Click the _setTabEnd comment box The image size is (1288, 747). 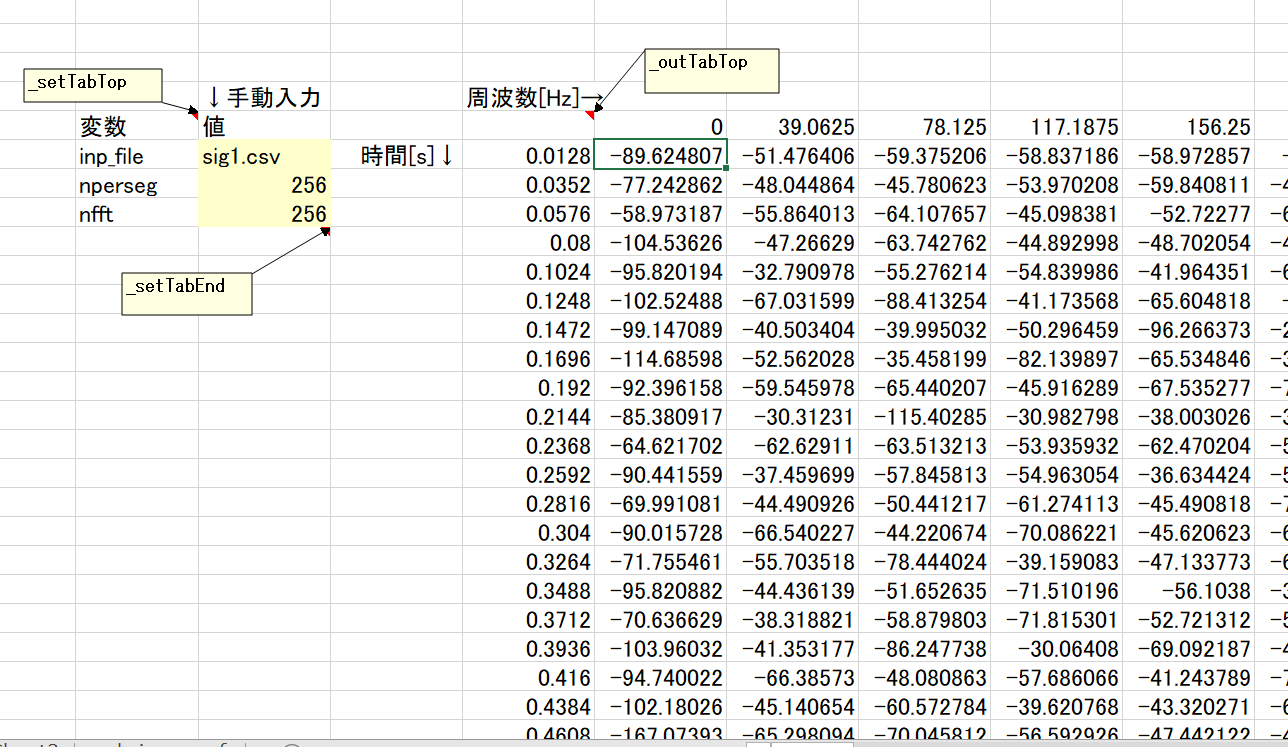[x=186, y=293]
